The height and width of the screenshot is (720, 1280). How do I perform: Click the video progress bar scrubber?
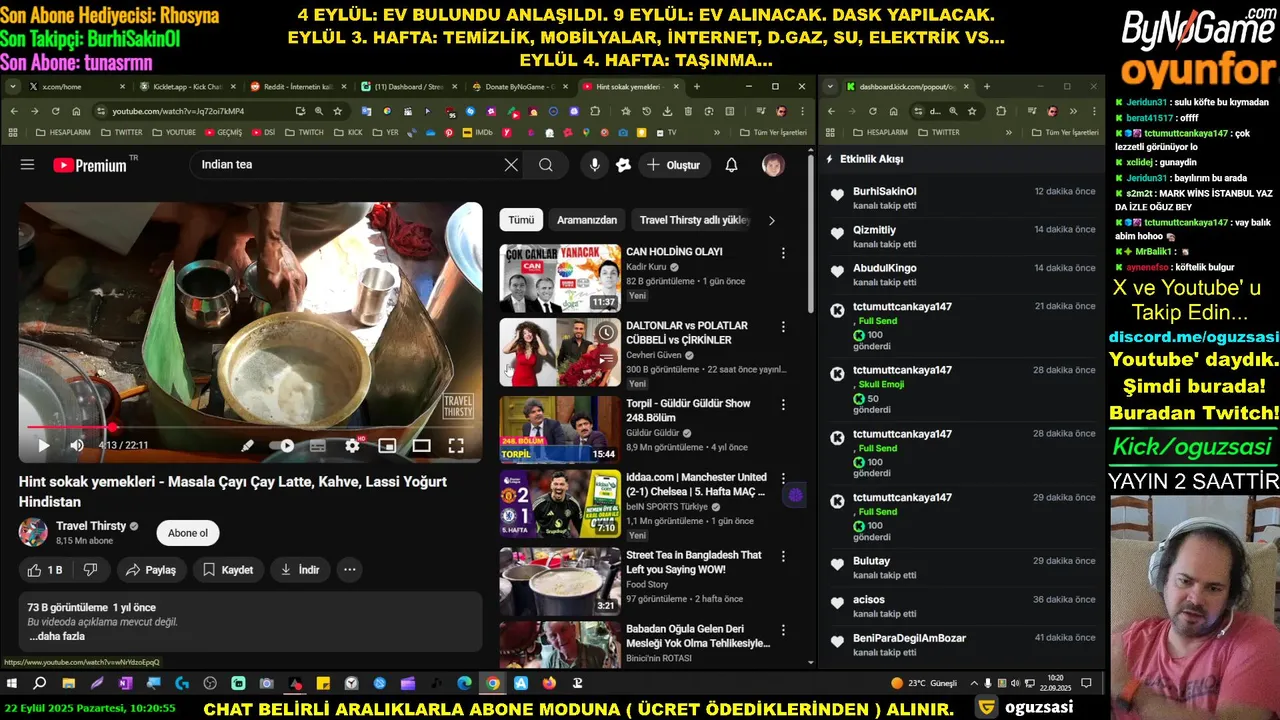pyautogui.click(x=112, y=427)
